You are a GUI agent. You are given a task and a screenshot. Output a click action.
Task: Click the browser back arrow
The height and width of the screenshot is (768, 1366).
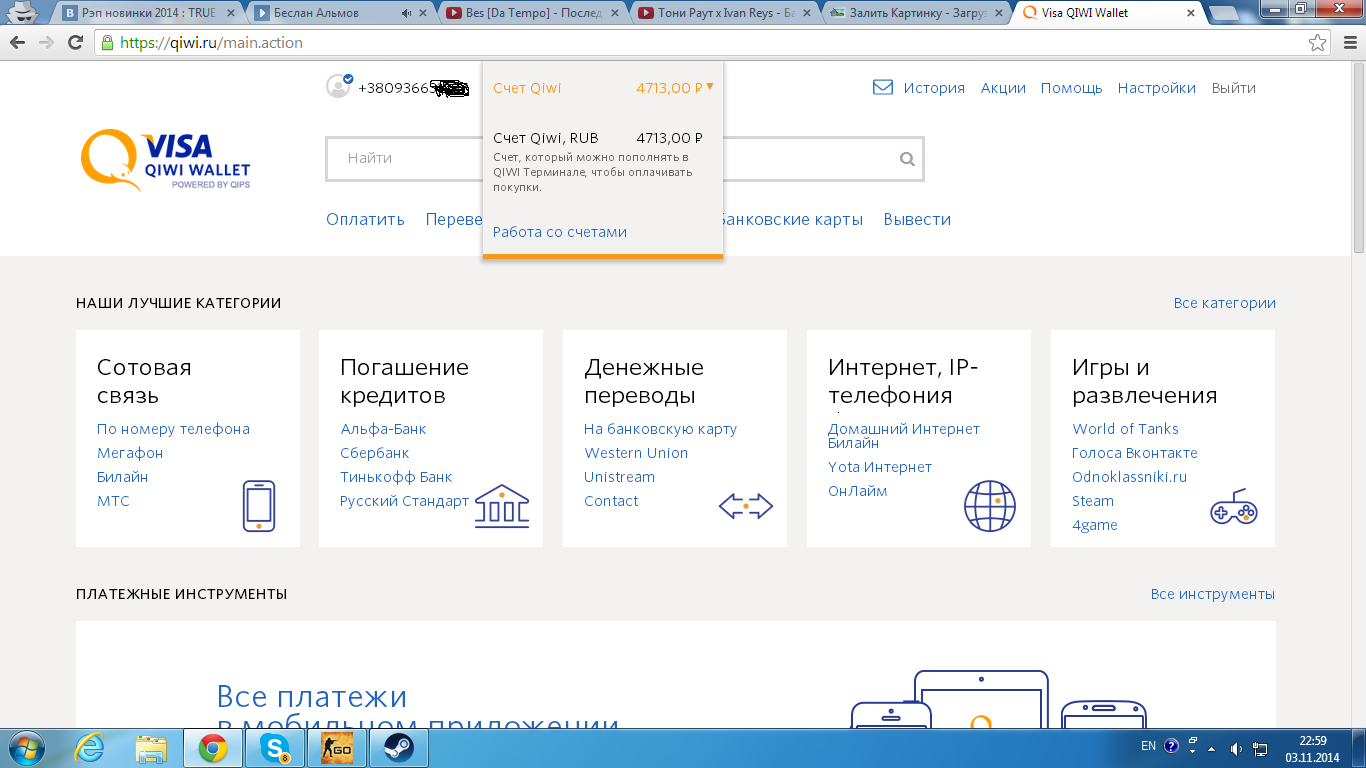pyautogui.click(x=18, y=43)
